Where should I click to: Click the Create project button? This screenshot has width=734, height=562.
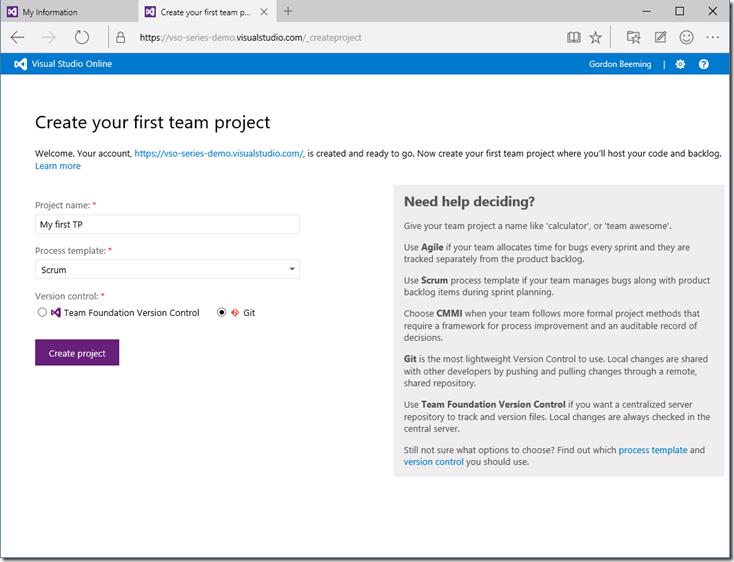click(77, 353)
